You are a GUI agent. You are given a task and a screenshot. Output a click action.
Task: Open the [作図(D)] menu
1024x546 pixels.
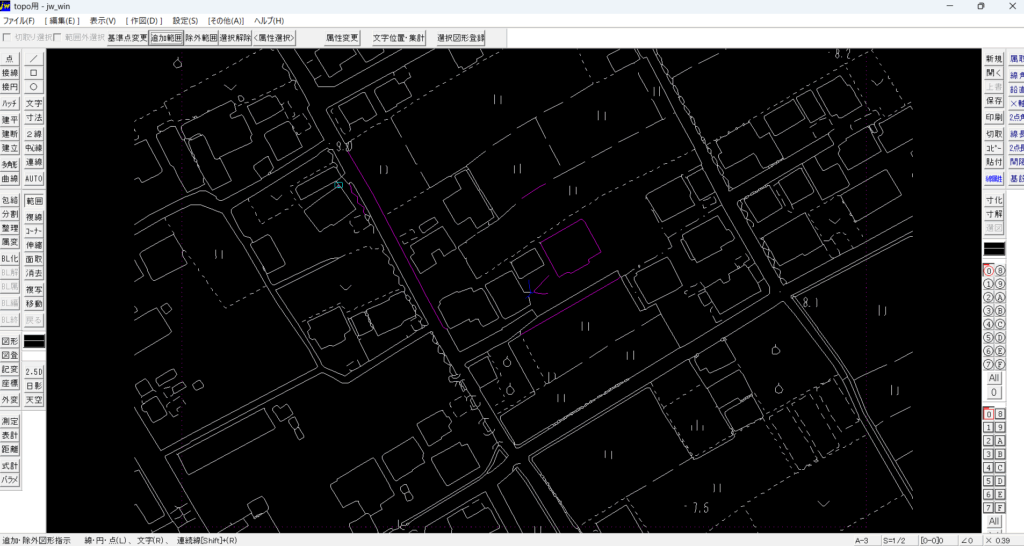(x=144, y=21)
